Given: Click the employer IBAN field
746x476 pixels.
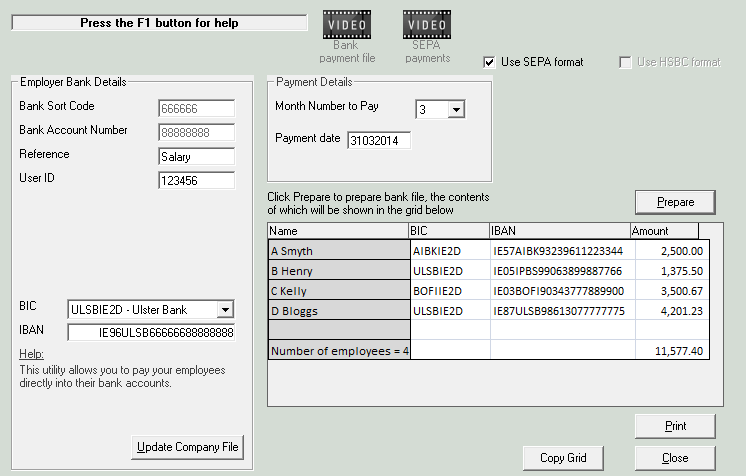Looking at the screenshot, I should coord(151,332).
